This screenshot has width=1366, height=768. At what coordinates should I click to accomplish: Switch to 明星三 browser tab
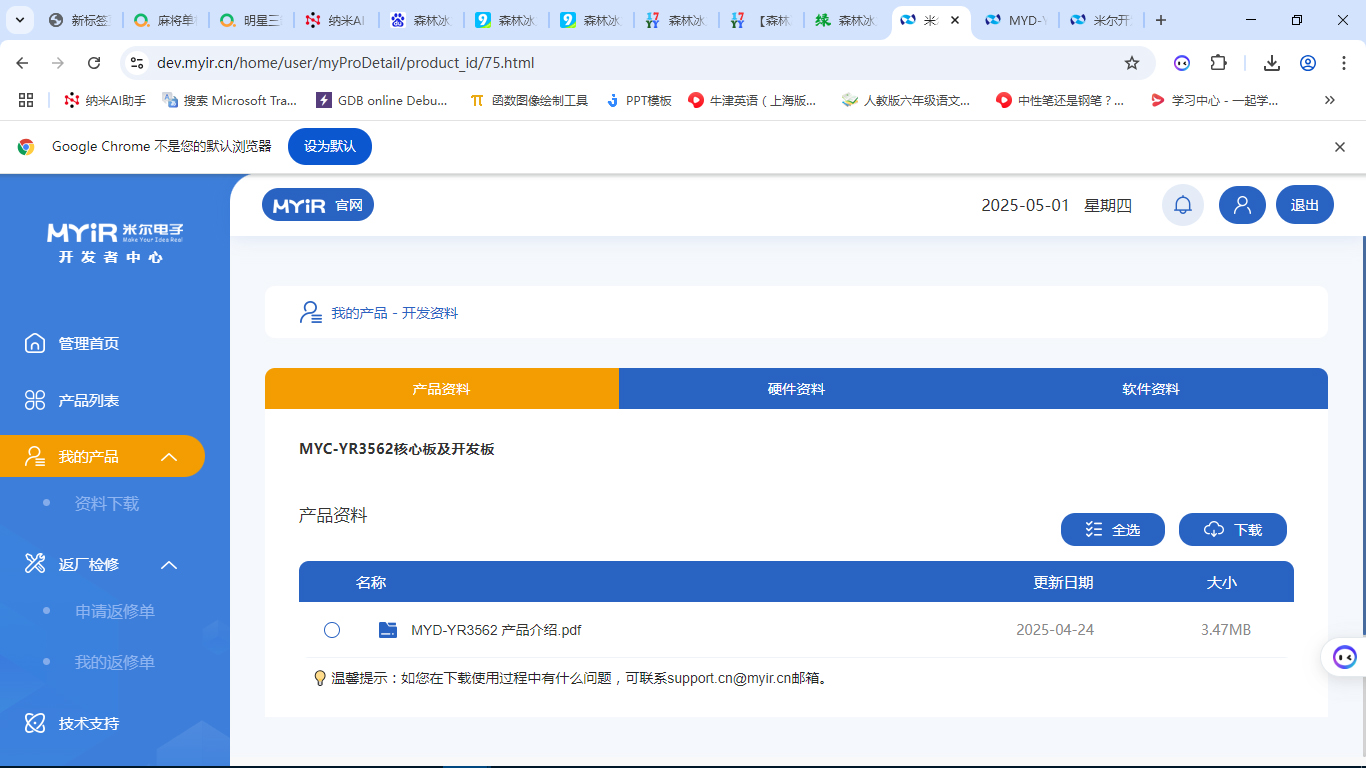(252, 20)
